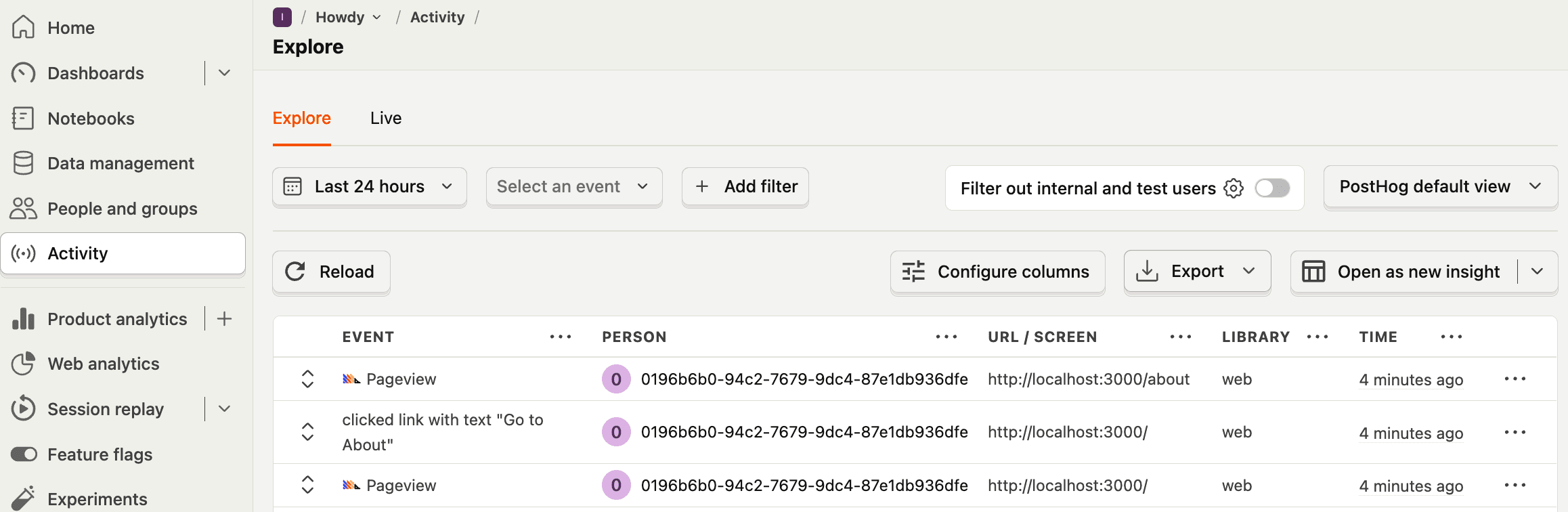Switch to the Live tab

coord(386,119)
